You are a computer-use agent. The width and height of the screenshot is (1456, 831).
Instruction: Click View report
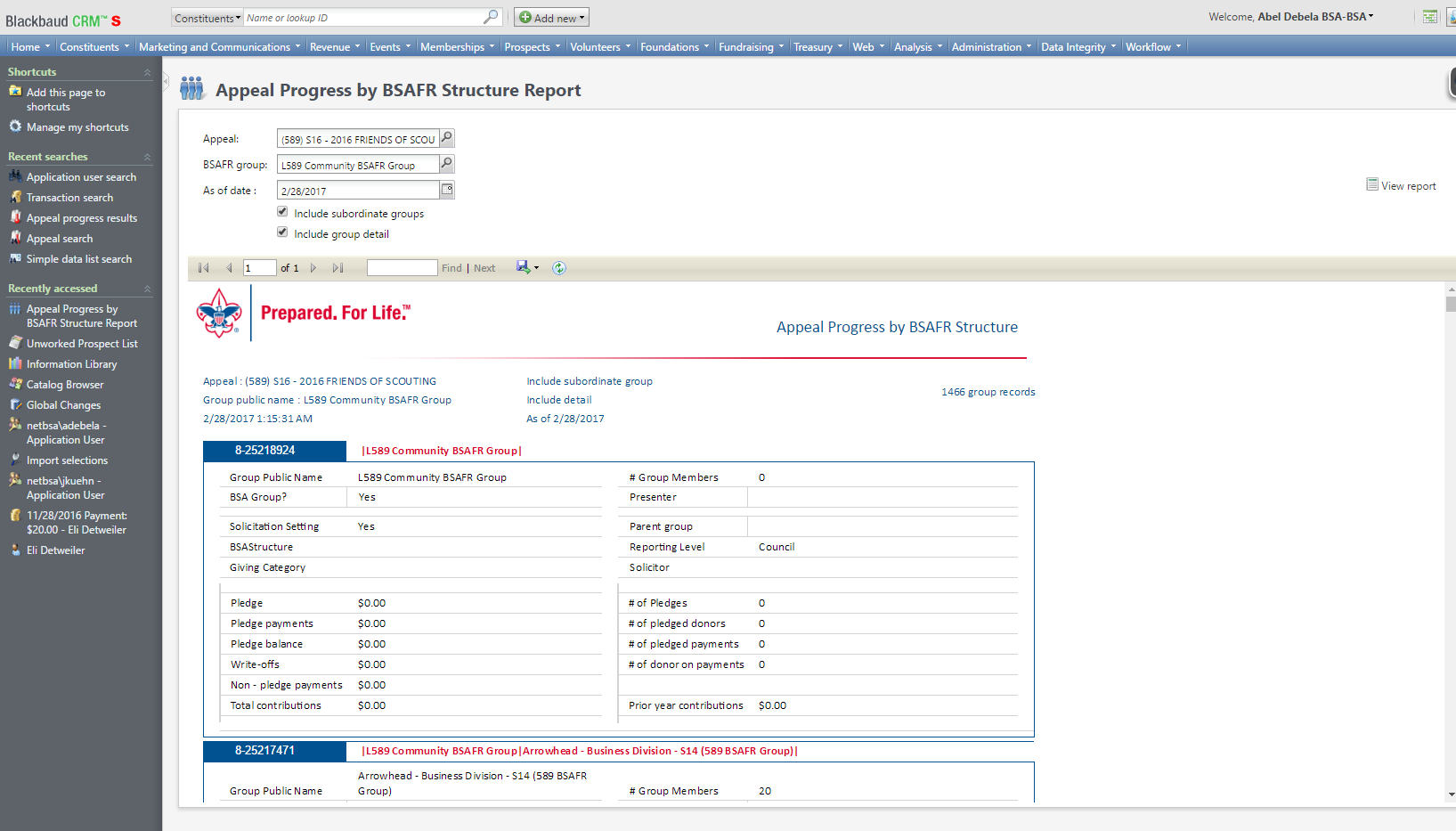point(1402,185)
